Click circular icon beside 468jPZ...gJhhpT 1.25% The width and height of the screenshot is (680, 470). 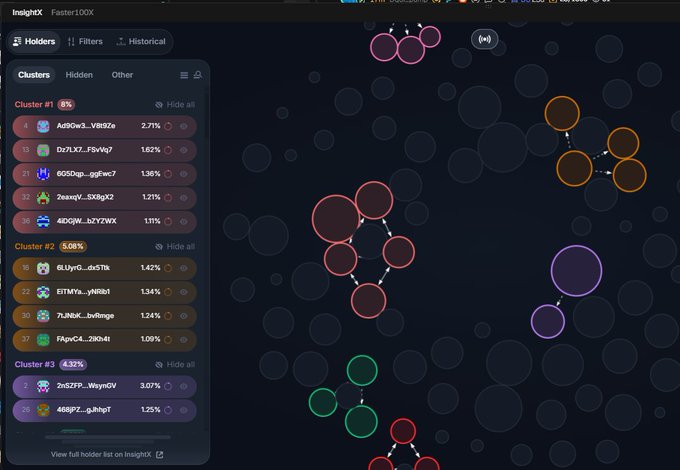(x=168, y=410)
